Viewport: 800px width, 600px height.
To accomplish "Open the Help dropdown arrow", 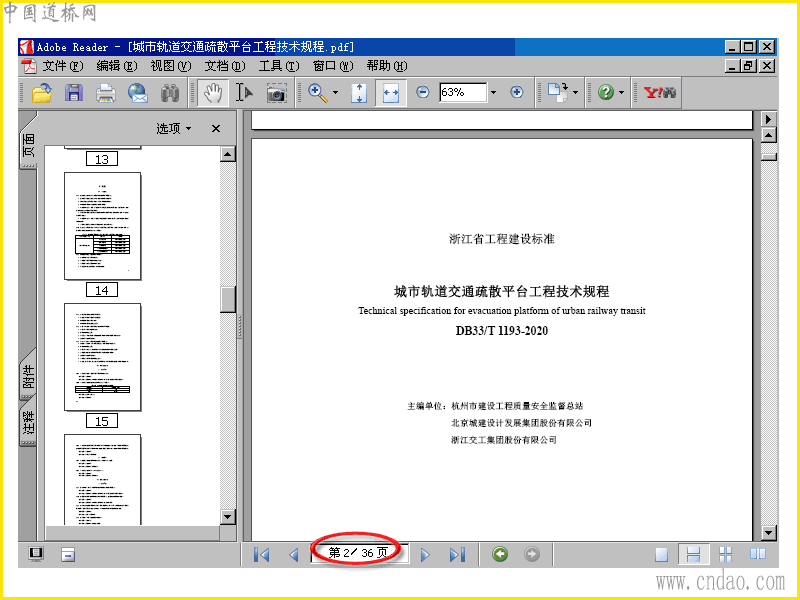I will (x=621, y=93).
